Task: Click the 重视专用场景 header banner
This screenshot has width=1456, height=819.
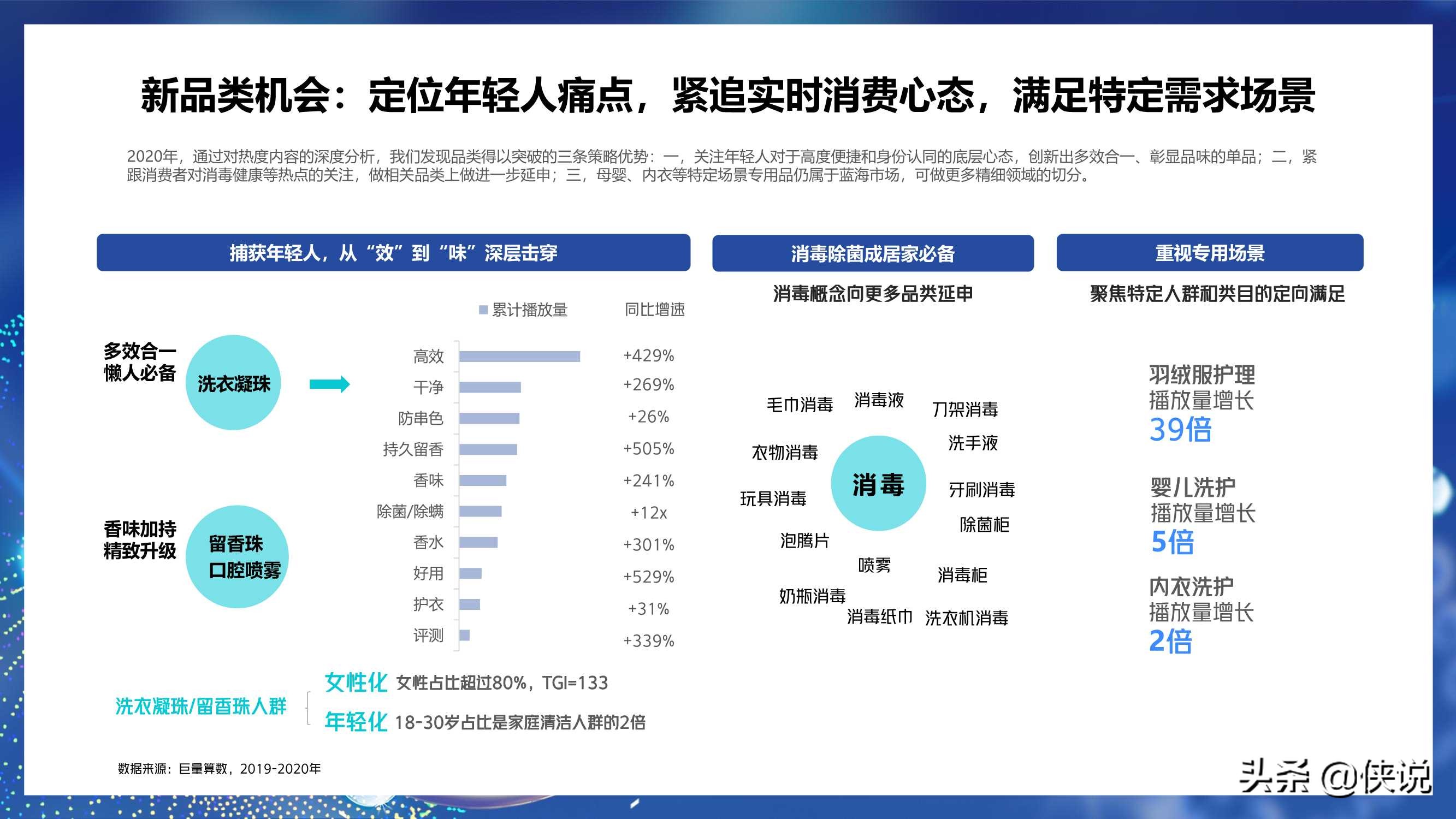Action: (x=1210, y=253)
